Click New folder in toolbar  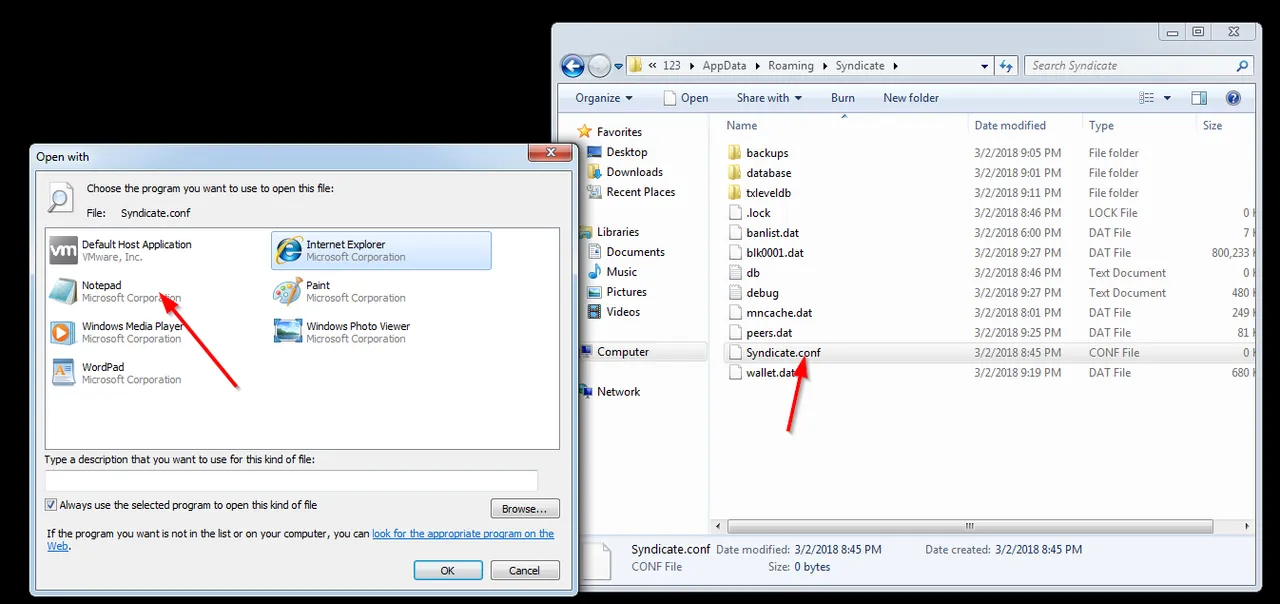pyautogui.click(x=911, y=98)
